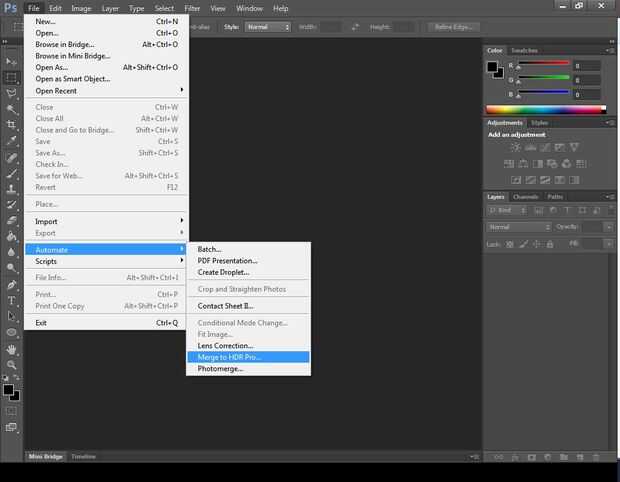Toggle the type layer filter button
620x482 pixels.
[x=567, y=210]
